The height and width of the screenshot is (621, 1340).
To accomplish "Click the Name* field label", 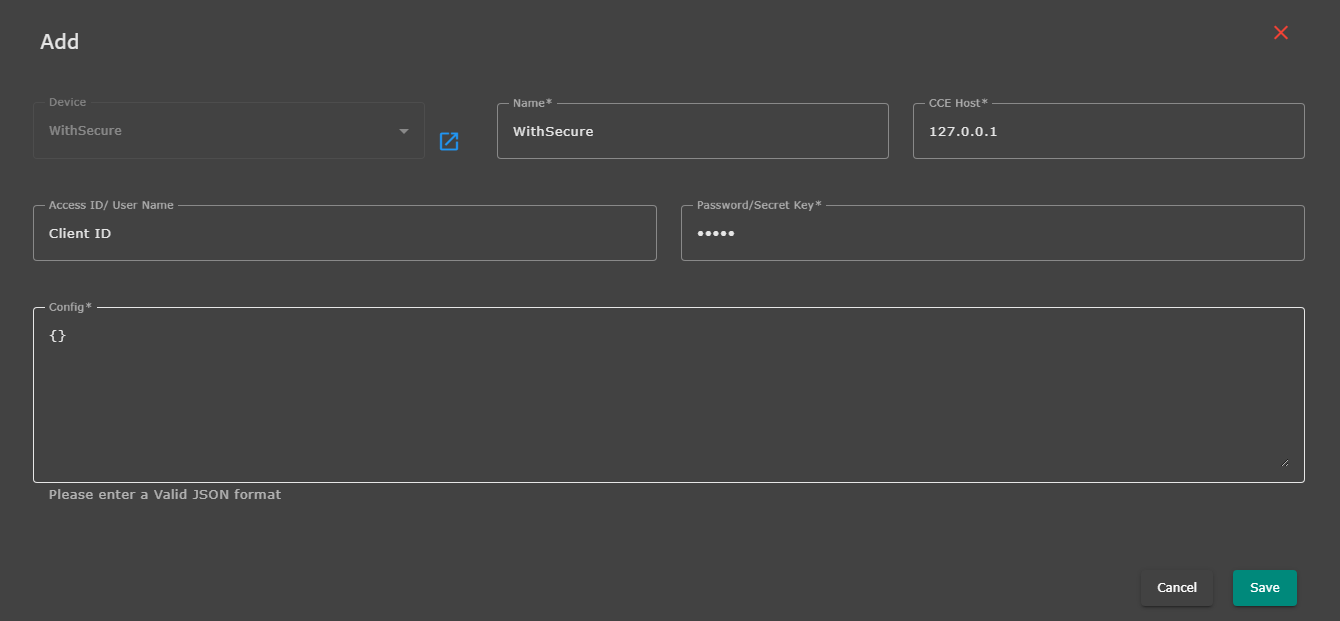I will 532,103.
